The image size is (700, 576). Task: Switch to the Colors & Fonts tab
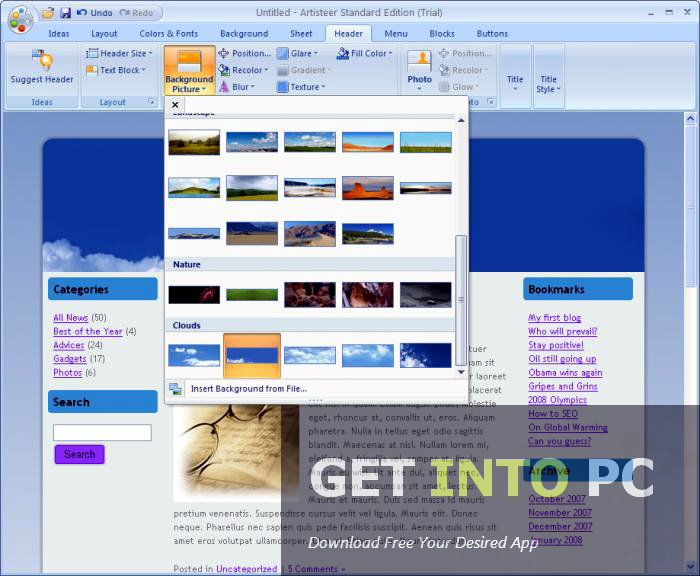(x=168, y=34)
